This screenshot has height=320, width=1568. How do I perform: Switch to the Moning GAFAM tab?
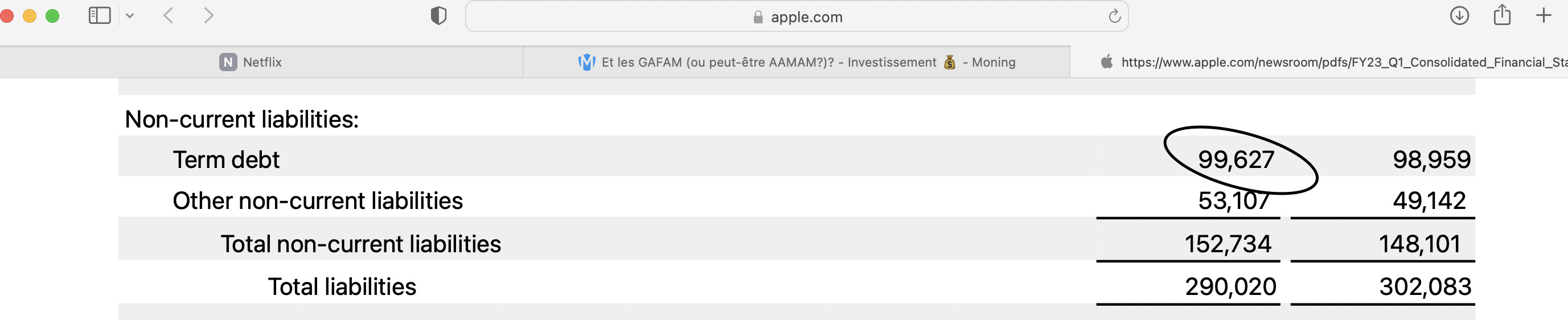pyautogui.click(x=796, y=62)
